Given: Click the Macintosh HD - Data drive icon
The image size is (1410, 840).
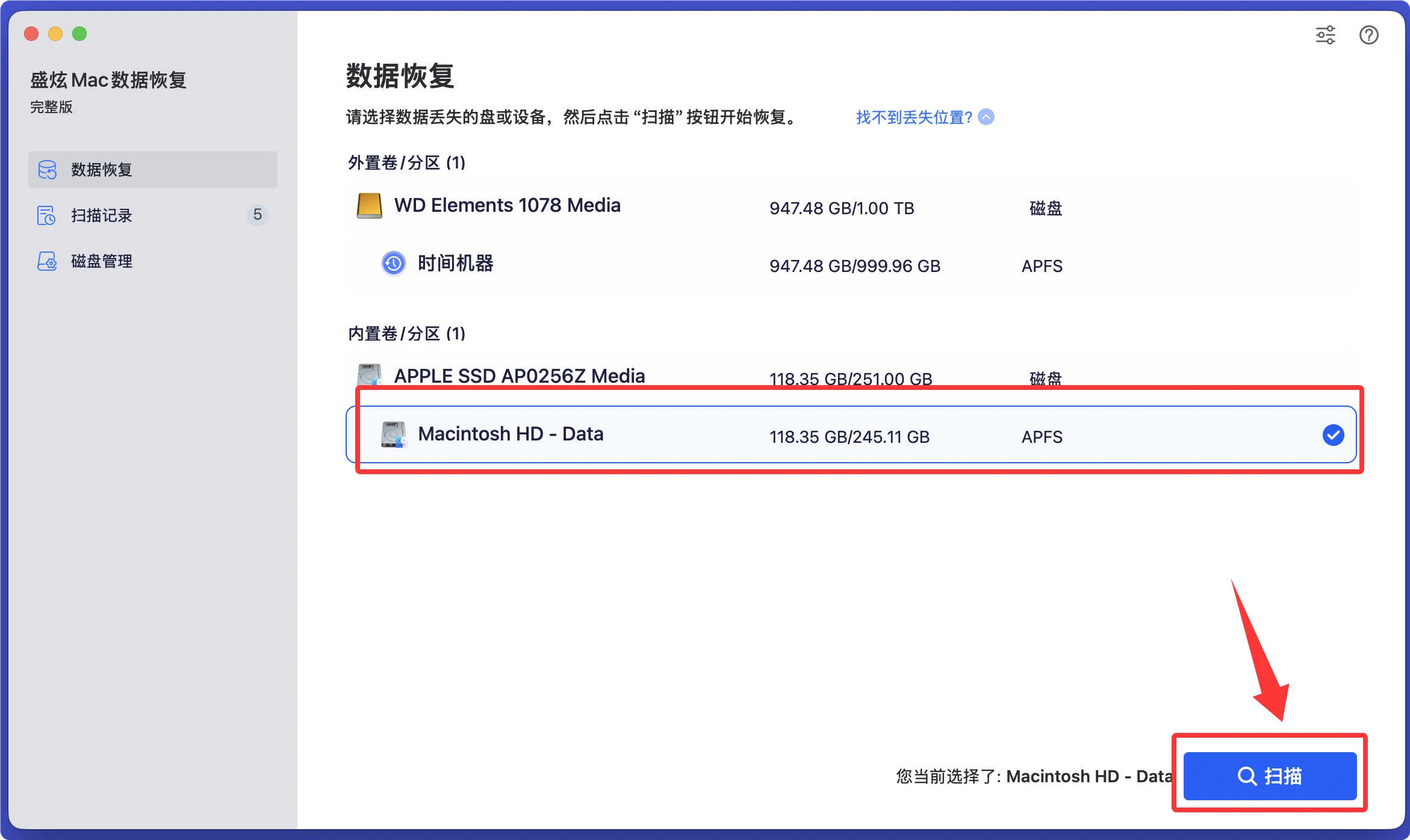Looking at the screenshot, I should point(394,434).
